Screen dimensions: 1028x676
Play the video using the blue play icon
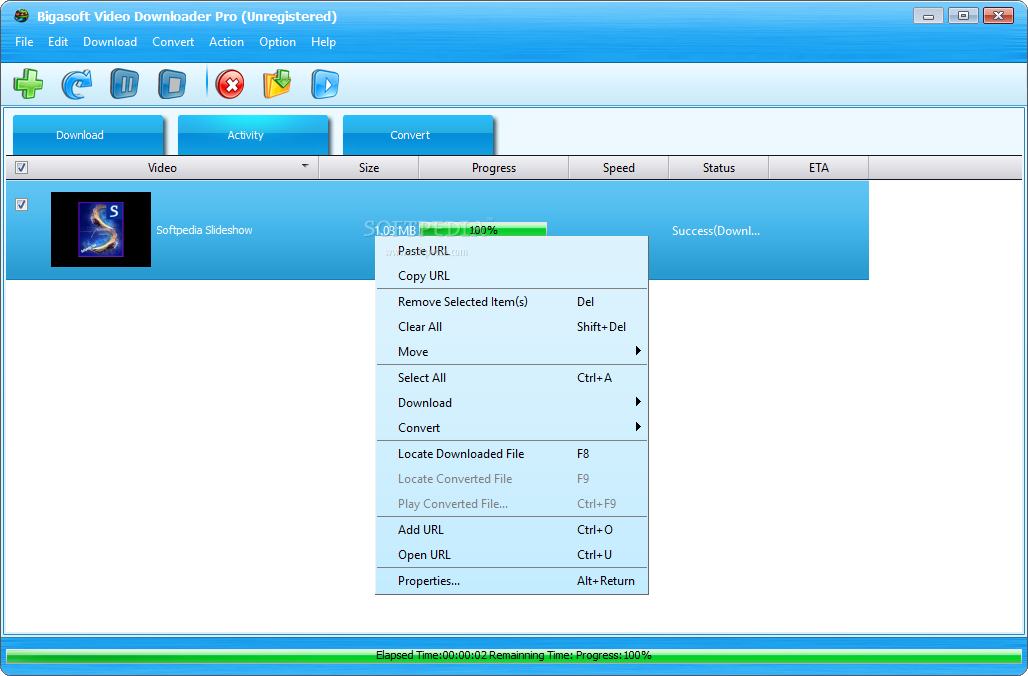(x=323, y=83)
